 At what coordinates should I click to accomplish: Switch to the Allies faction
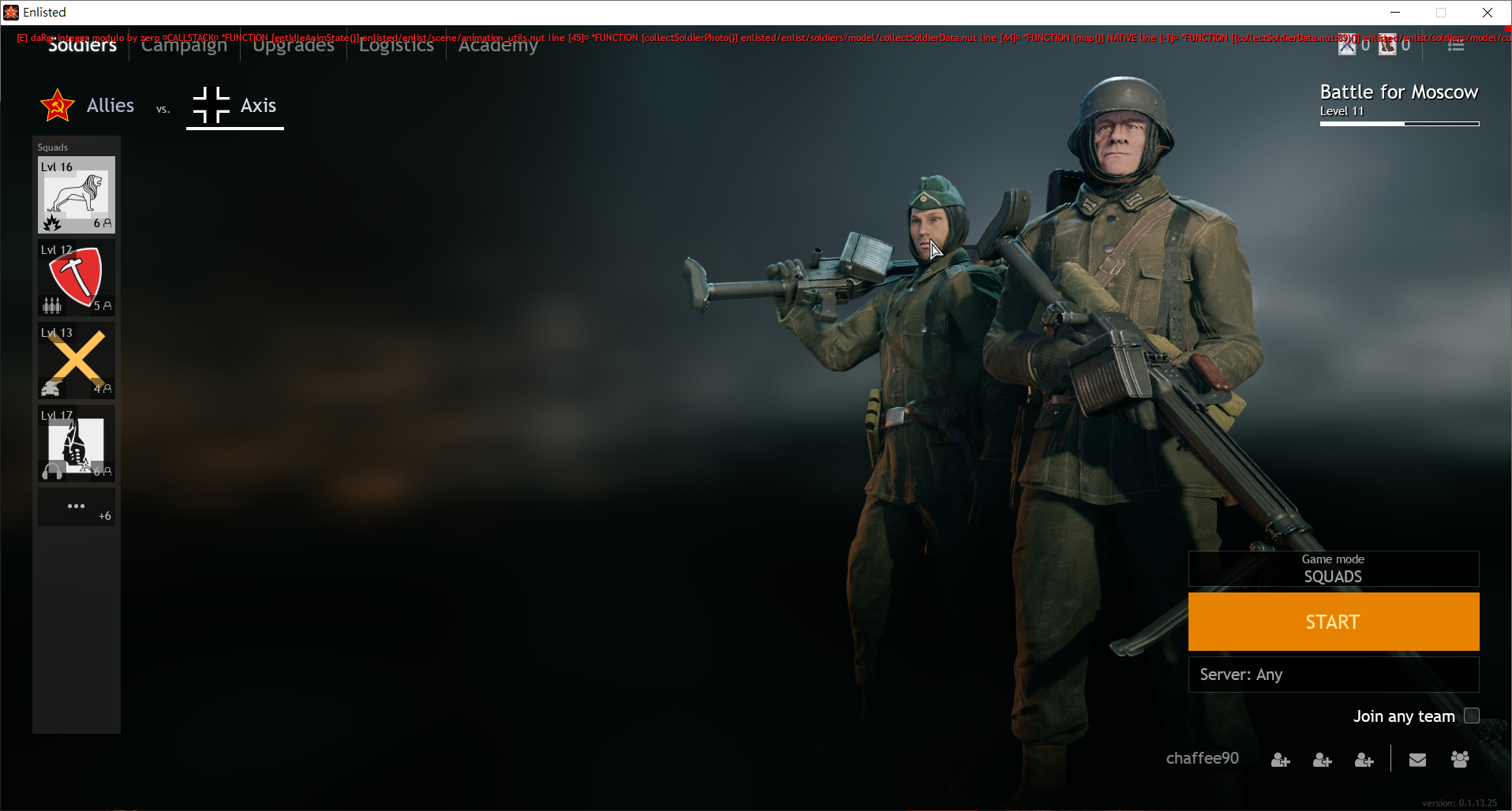110,106
